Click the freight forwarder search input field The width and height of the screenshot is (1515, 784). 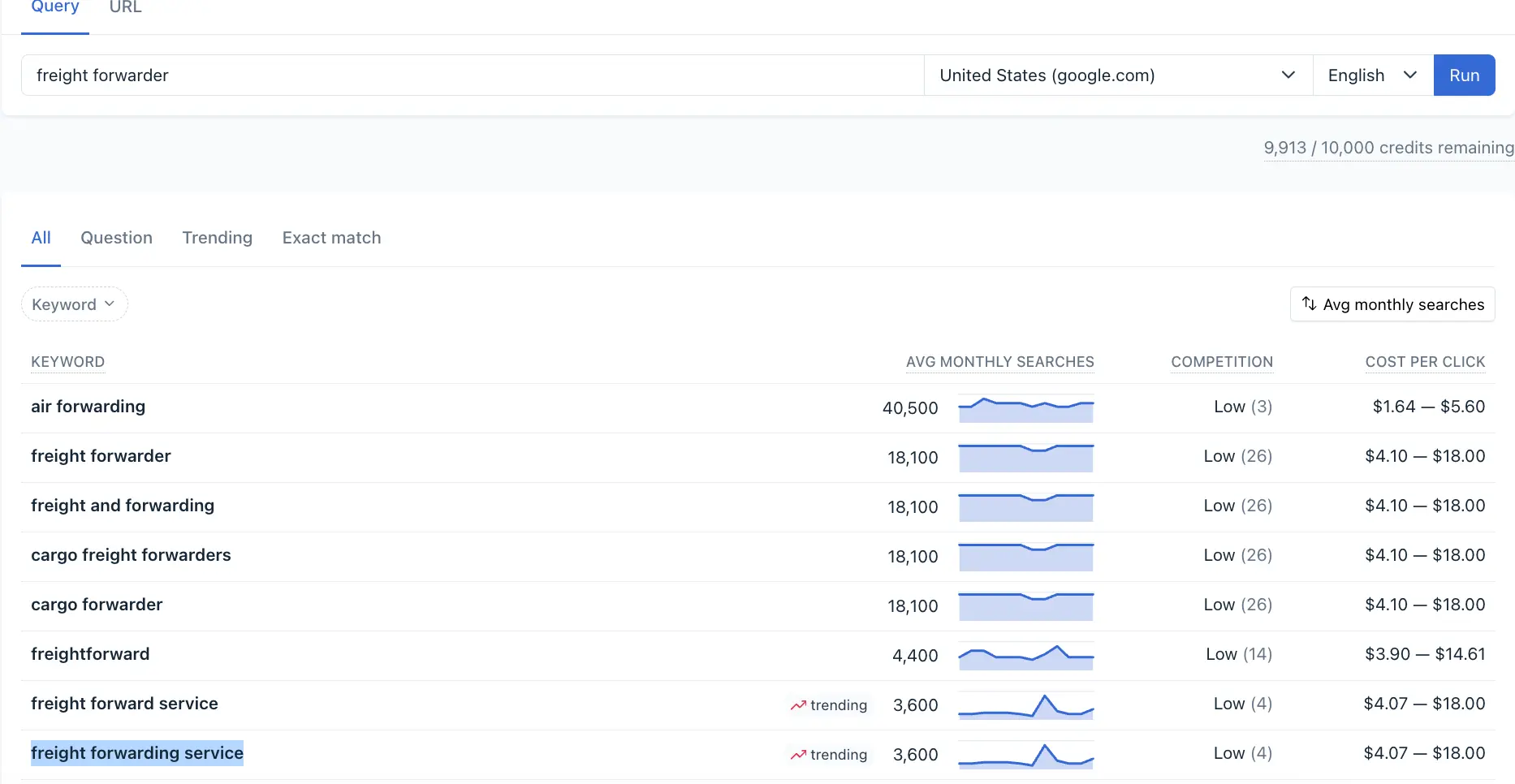471,75
